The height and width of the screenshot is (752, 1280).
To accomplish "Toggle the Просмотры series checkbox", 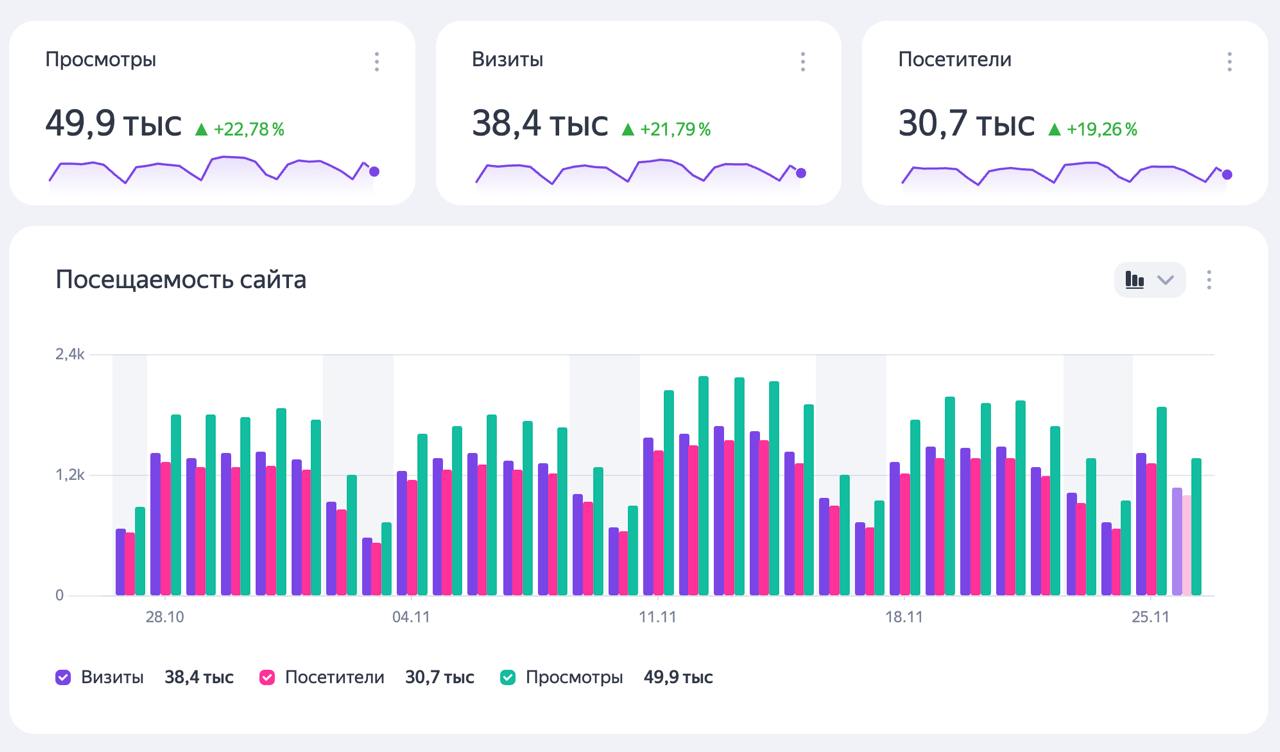I will tap(508, 677).
